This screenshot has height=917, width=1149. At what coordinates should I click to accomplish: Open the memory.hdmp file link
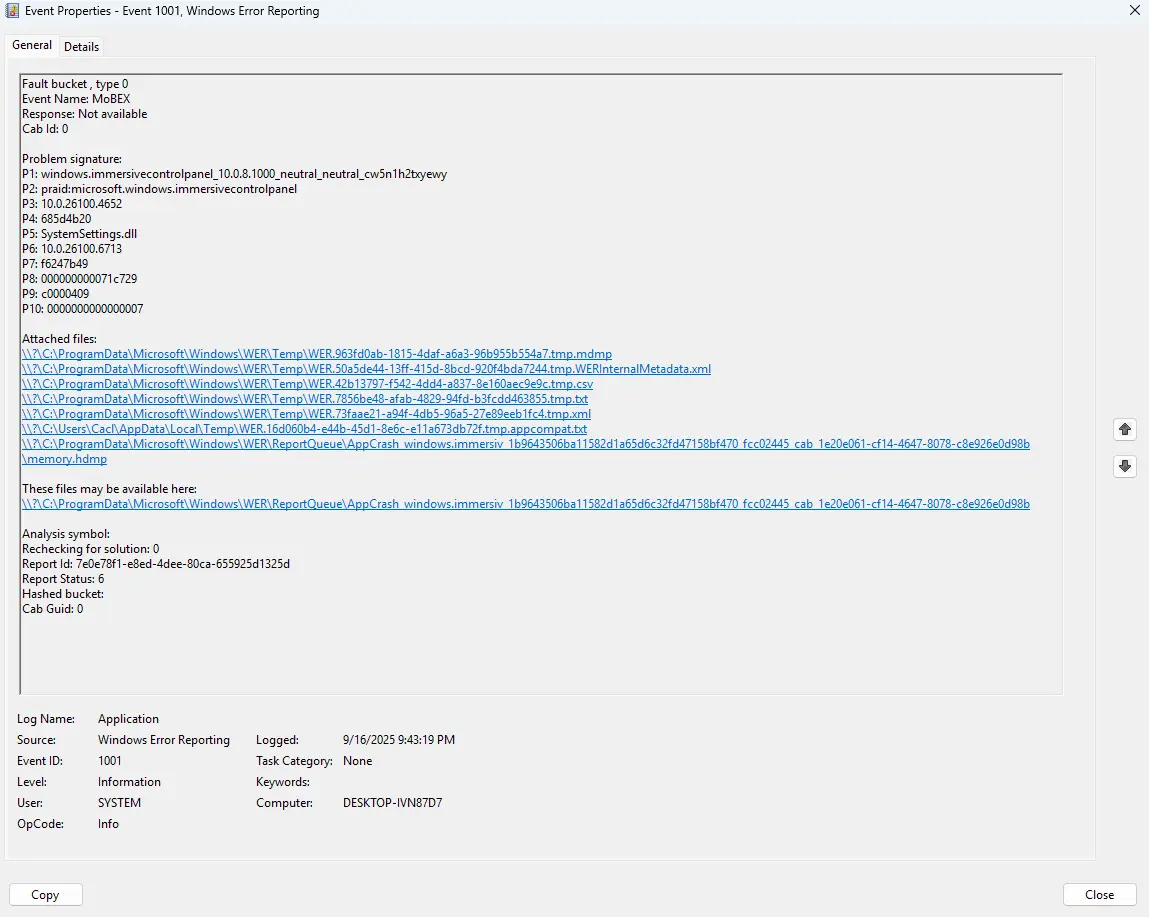tap(63, 458)
